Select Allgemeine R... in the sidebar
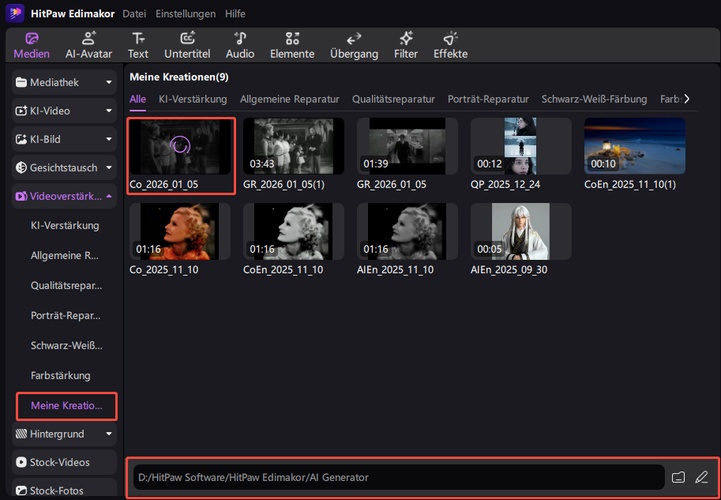721x500 pixels. tap(64, 255)
